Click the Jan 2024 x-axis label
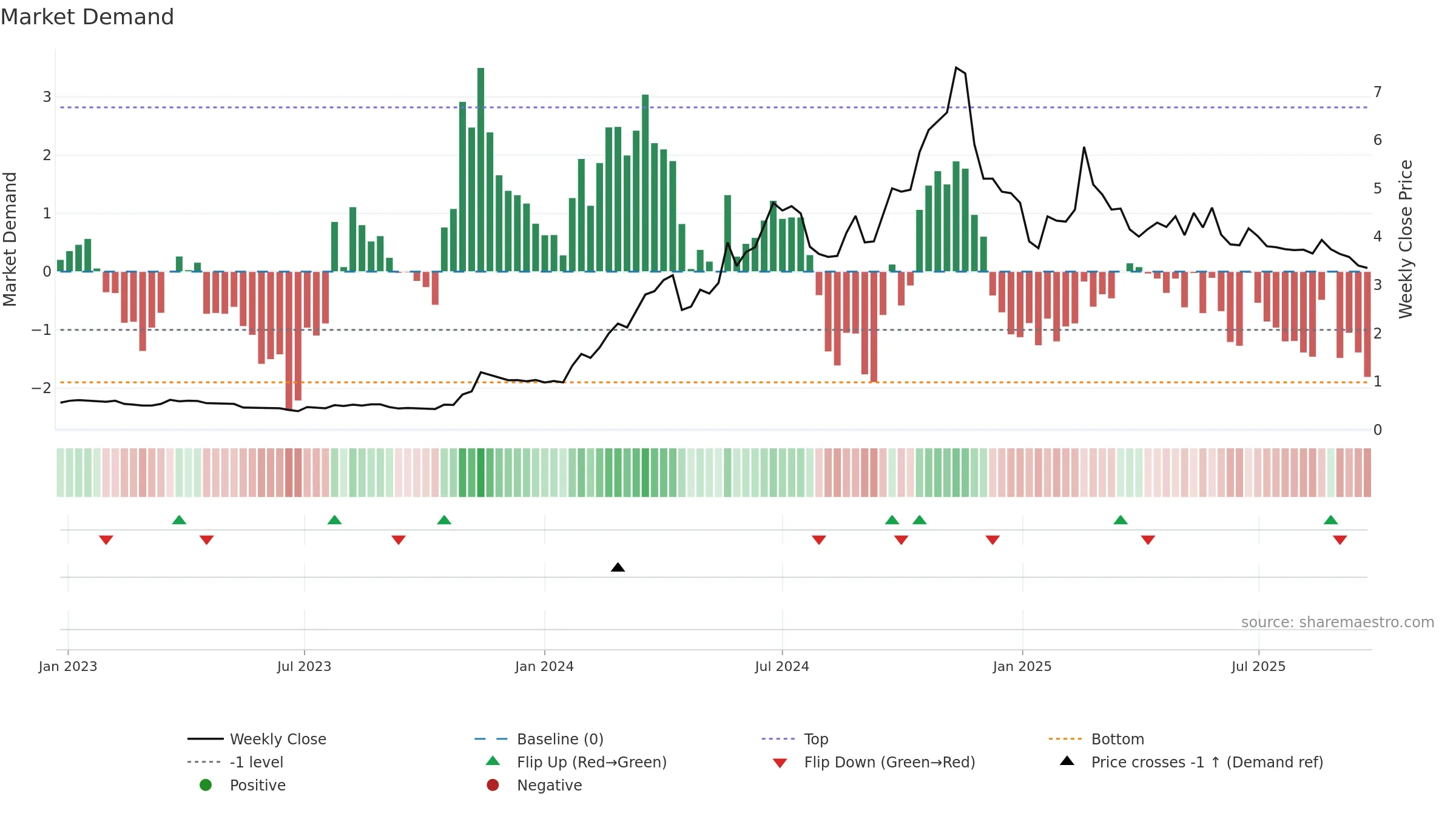The height and width of the screenshot is (819, 1456). pos(544,666)
